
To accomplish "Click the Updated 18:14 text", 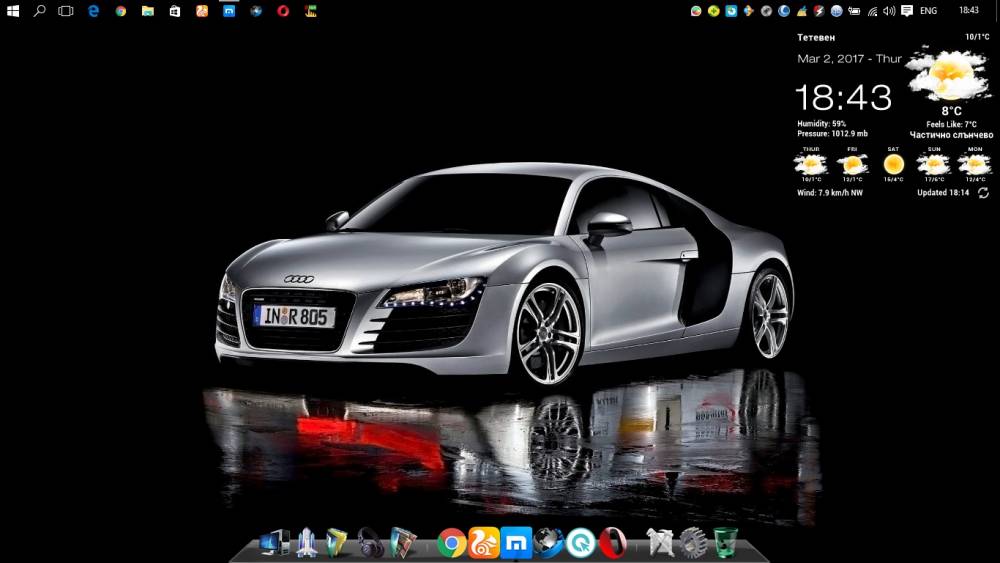I will [x=943, y=193].
